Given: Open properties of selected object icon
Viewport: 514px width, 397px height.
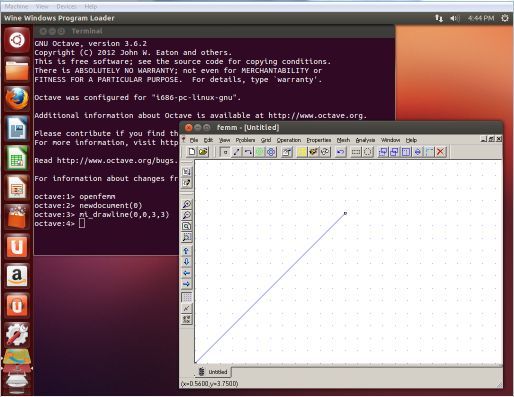Looking at the screenshot, I should (287, 152).
